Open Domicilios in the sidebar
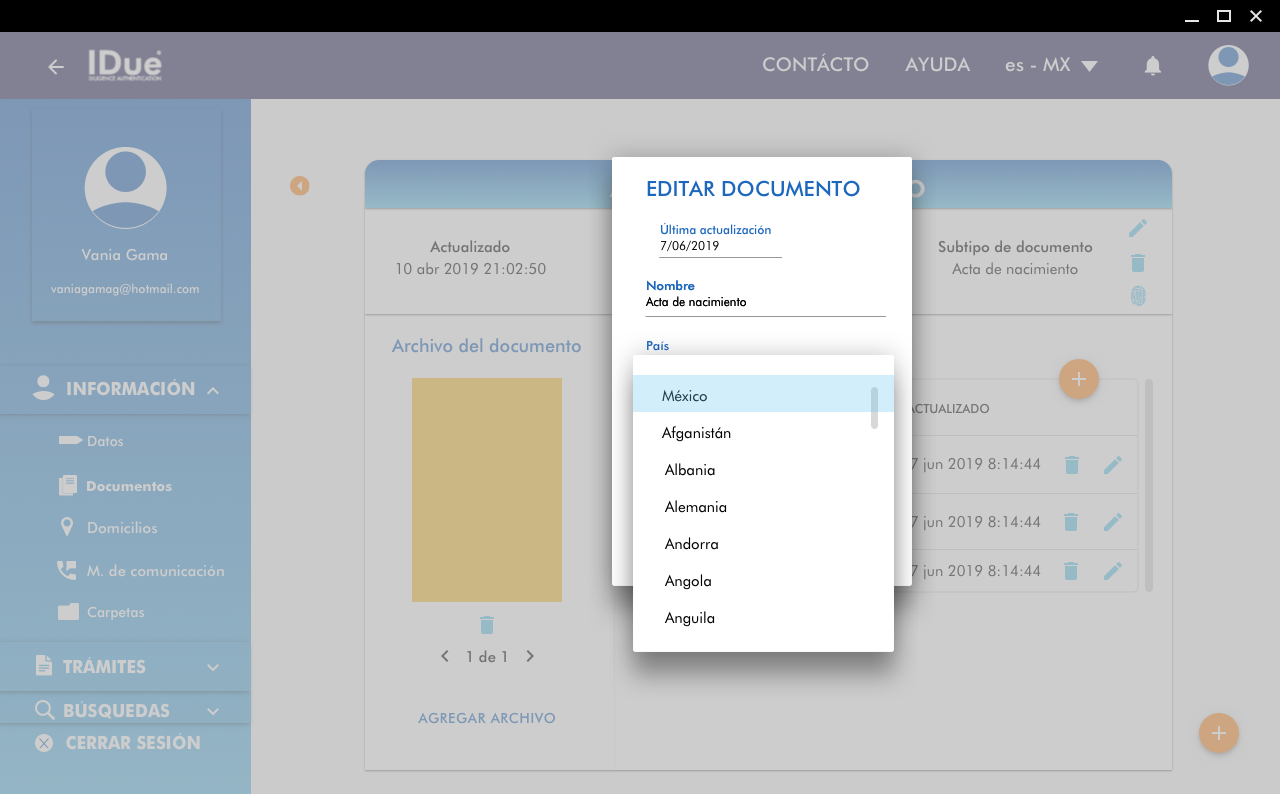This screenshot has width=1280, height=794. 122,528
